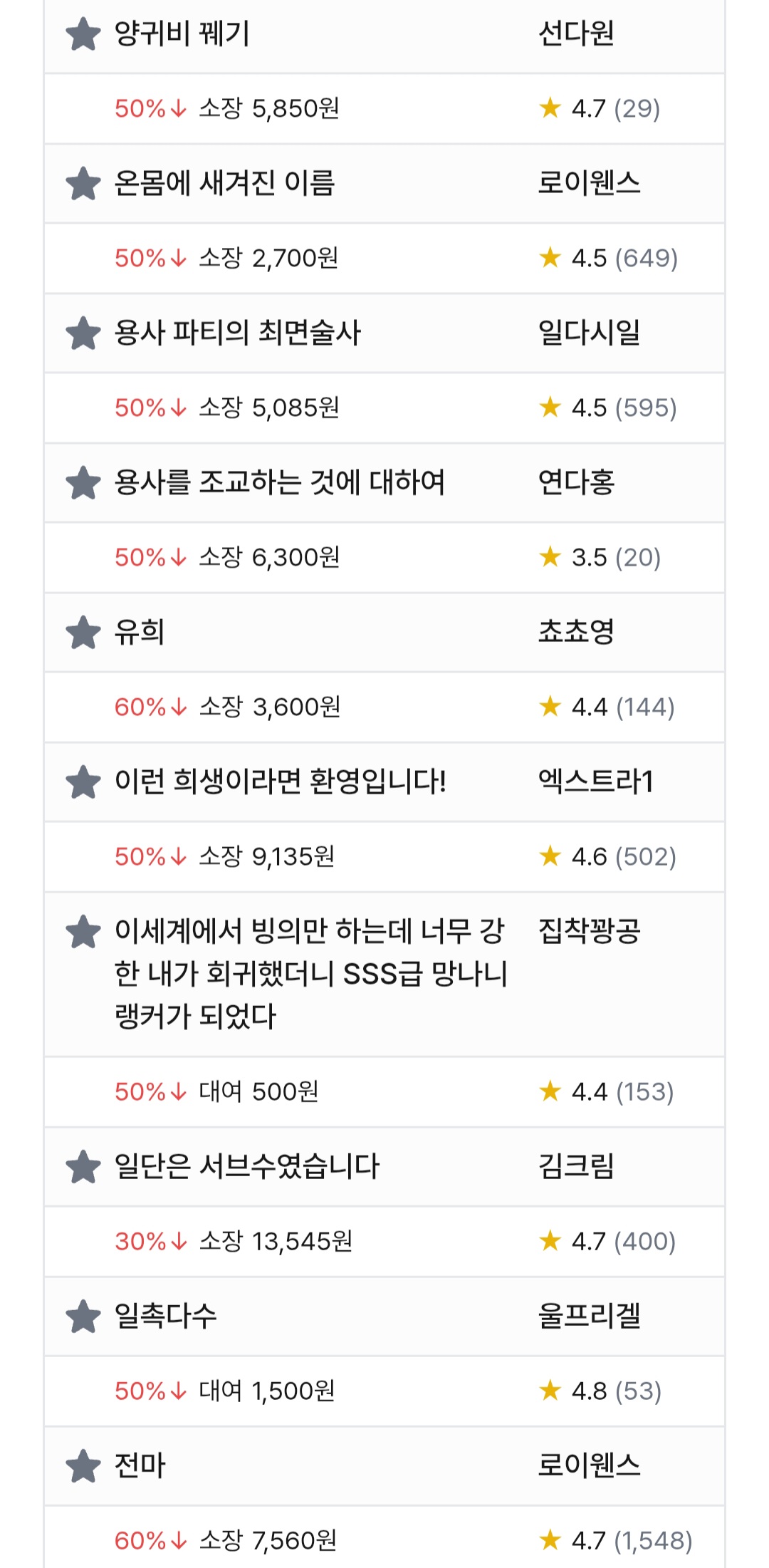Click the star icon next to 전마
This screenshot has width=769, height=1568.
(83, 1466)
